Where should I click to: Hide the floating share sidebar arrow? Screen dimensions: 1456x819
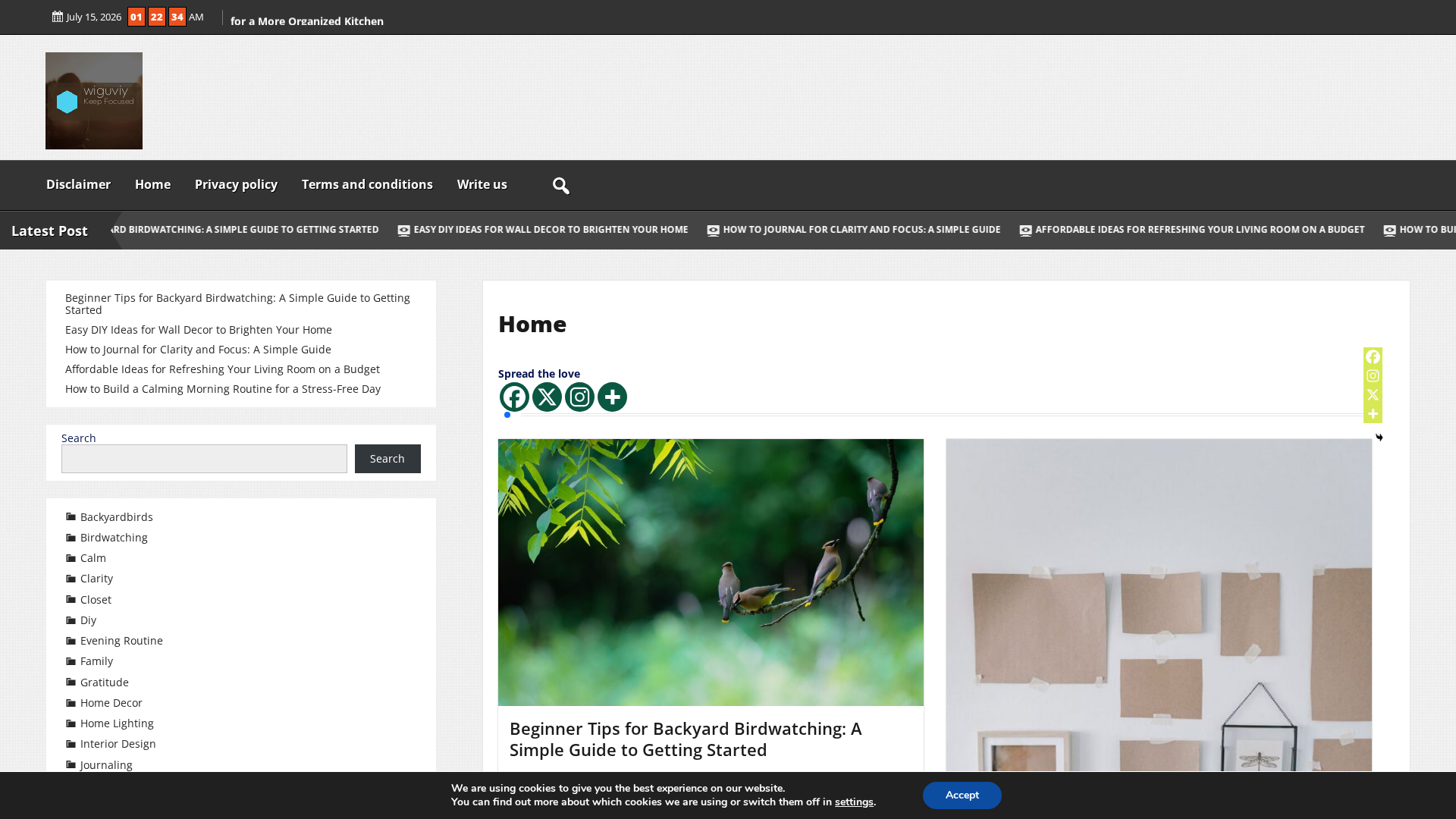click(1379, 438)
